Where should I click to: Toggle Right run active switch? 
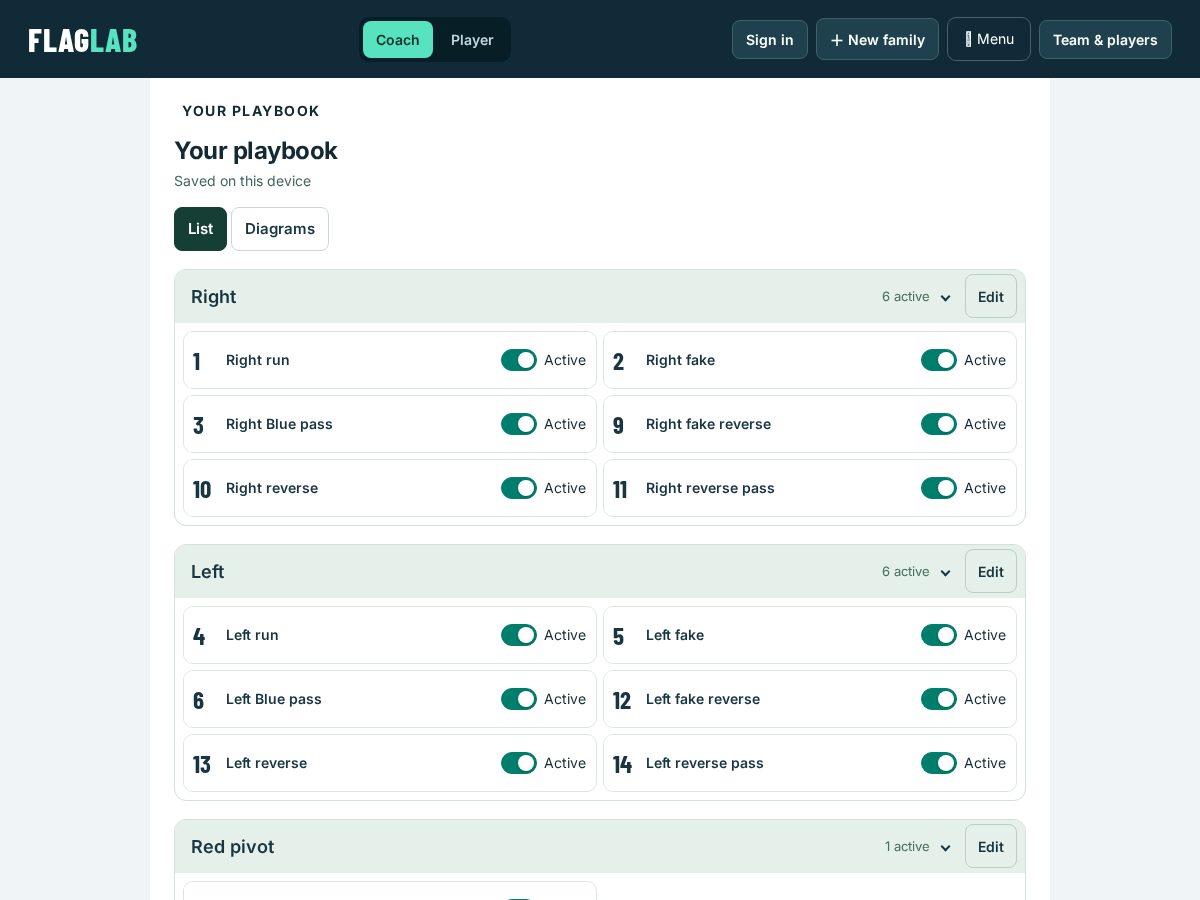click(519, 360)
